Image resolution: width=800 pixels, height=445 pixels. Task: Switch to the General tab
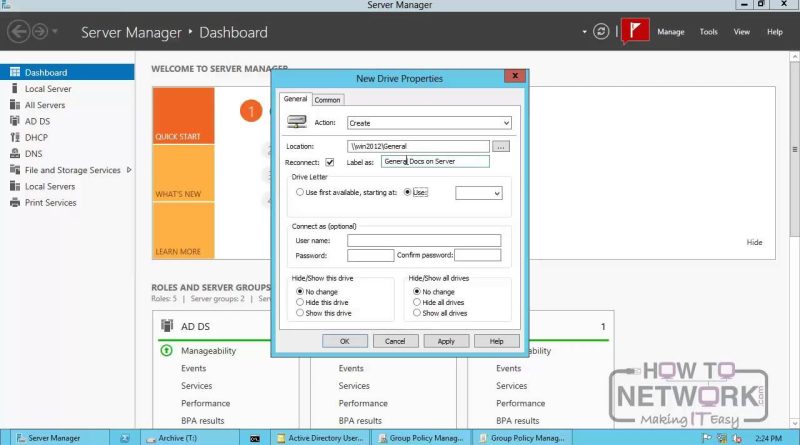(x=295, y=99)
